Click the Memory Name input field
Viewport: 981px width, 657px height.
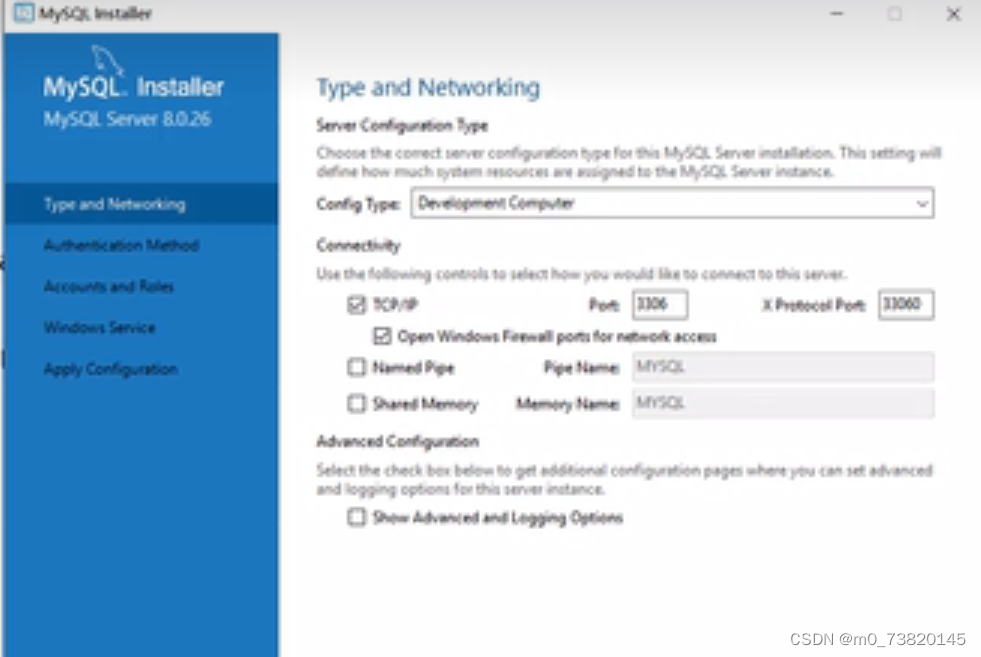tap(783, 404)
